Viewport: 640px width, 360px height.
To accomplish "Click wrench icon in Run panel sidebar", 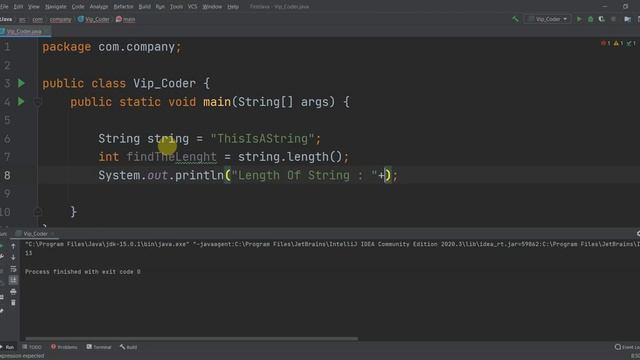I will coord(2,257).
